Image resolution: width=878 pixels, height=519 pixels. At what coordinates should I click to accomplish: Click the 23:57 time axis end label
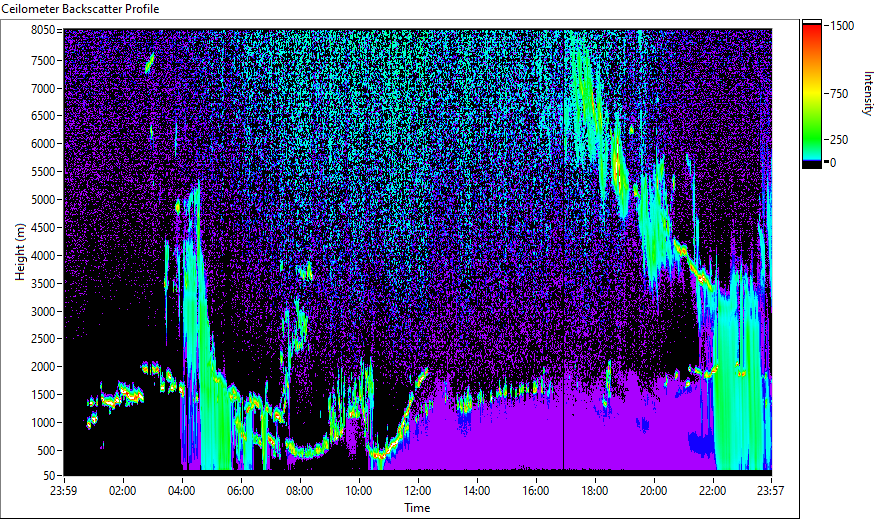(770, 491)
